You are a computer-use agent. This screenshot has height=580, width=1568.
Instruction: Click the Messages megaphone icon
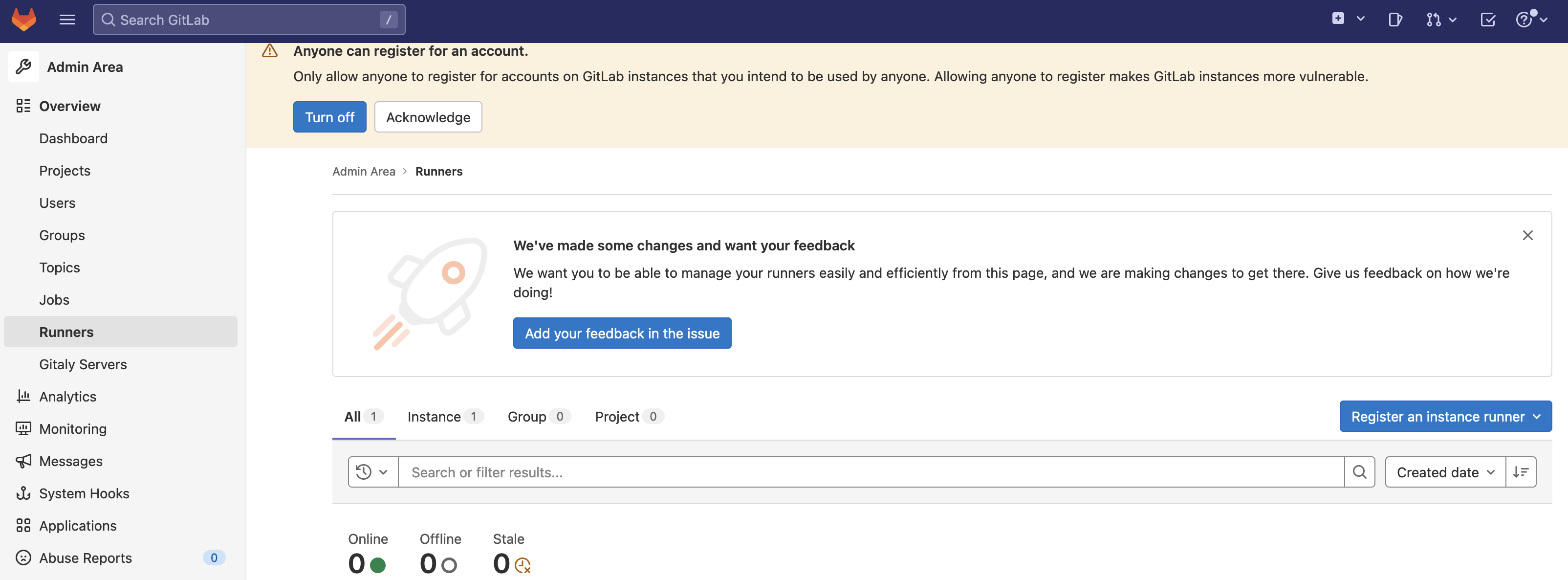point(23,461)
